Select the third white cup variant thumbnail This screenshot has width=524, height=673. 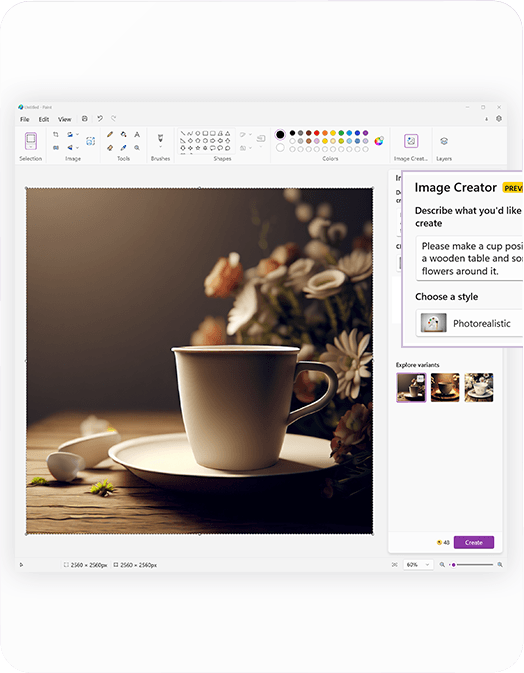(x=479, y=387)
